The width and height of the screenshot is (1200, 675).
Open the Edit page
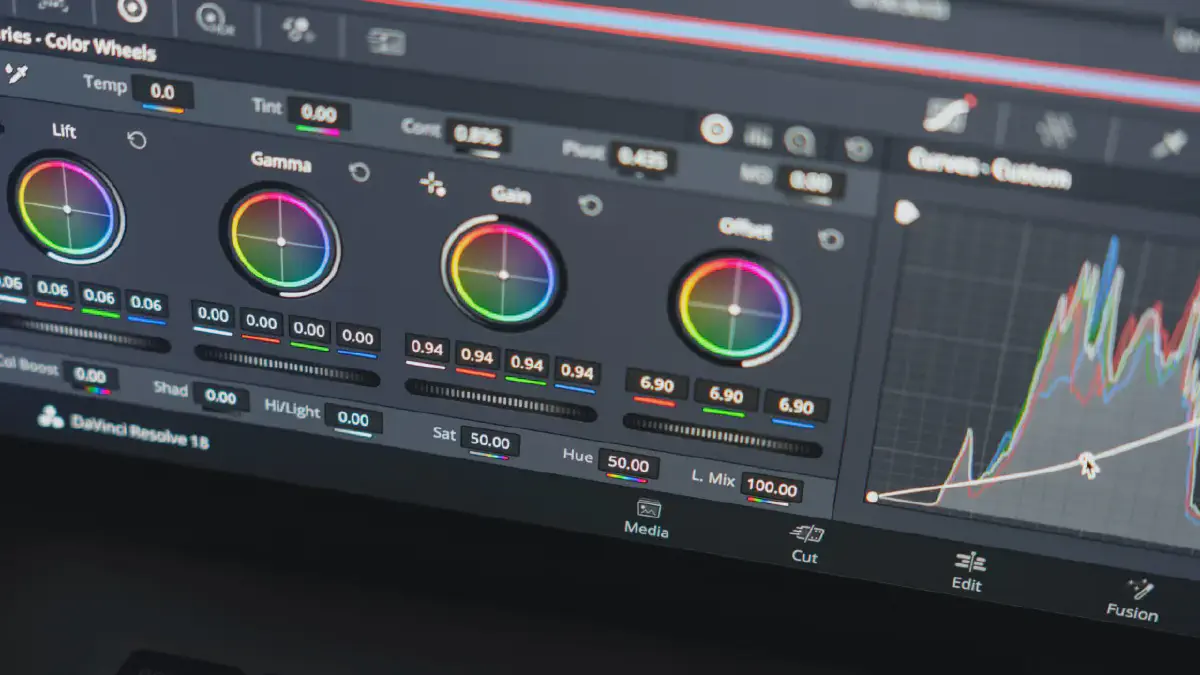coord(967,571)
